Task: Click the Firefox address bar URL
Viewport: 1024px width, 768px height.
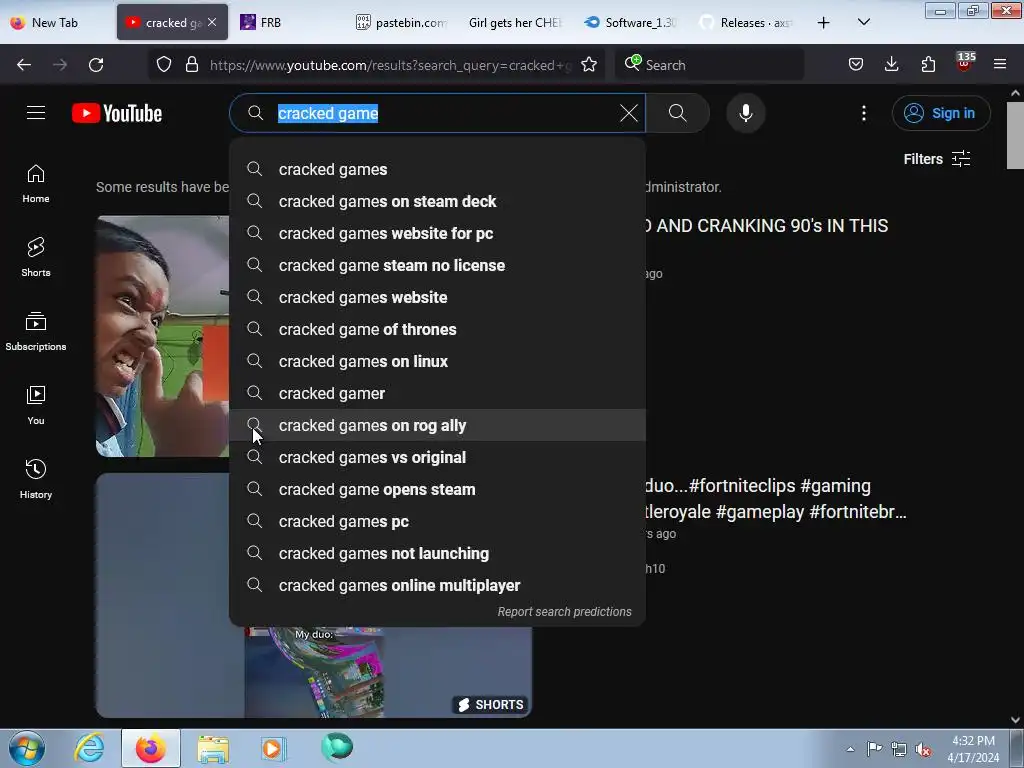Action: coord(390,65)
